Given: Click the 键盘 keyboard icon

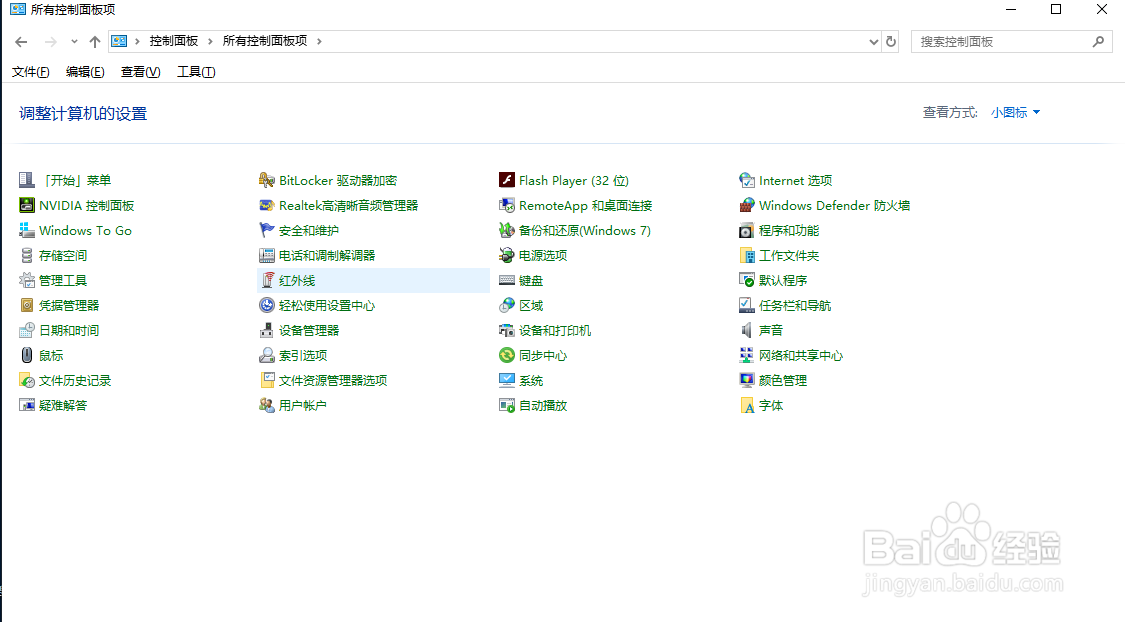Looking at the screenshot, I should 507,281.
